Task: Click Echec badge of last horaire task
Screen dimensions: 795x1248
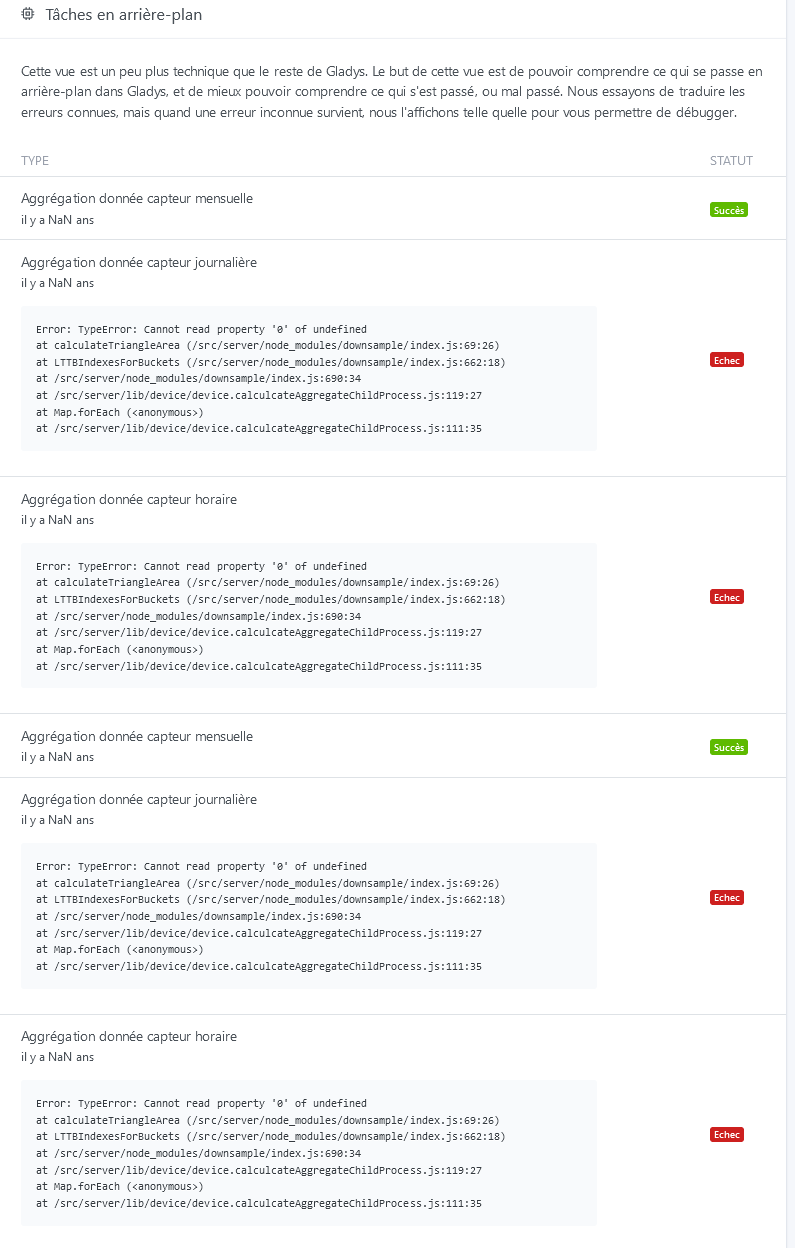Action: pyautogui.click(x=727, y=1135)
